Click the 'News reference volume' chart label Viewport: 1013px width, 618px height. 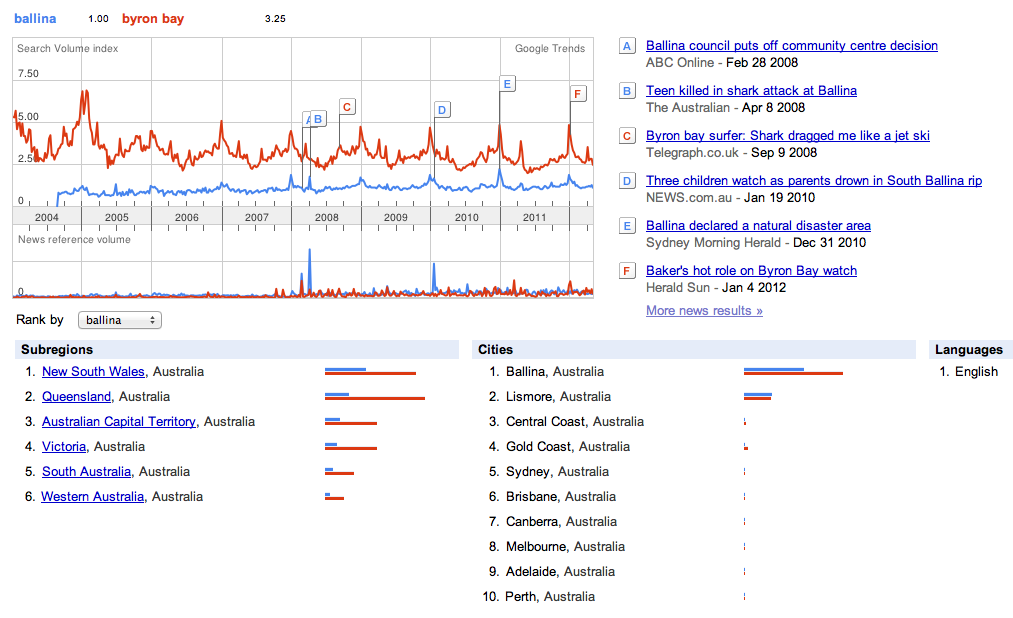(x=74, y=240)
